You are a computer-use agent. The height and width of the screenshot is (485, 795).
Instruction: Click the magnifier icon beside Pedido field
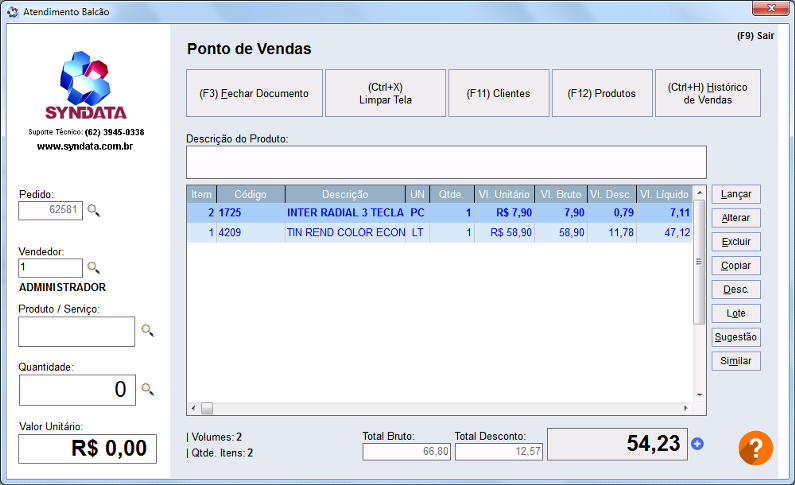[x=94, y=210]
